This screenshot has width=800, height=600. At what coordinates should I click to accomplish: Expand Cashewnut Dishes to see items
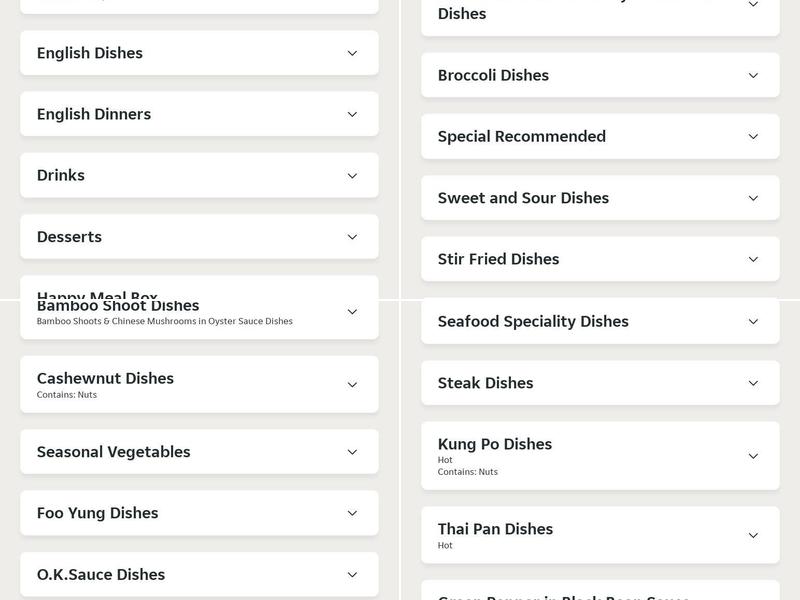click(200, 384)
